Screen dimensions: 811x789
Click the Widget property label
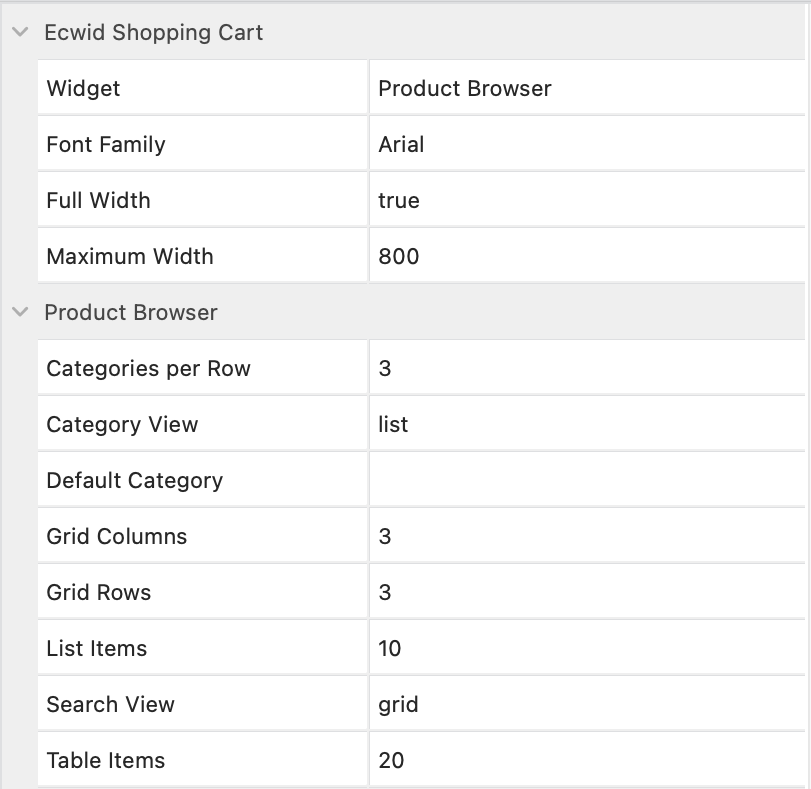[82, 88]
